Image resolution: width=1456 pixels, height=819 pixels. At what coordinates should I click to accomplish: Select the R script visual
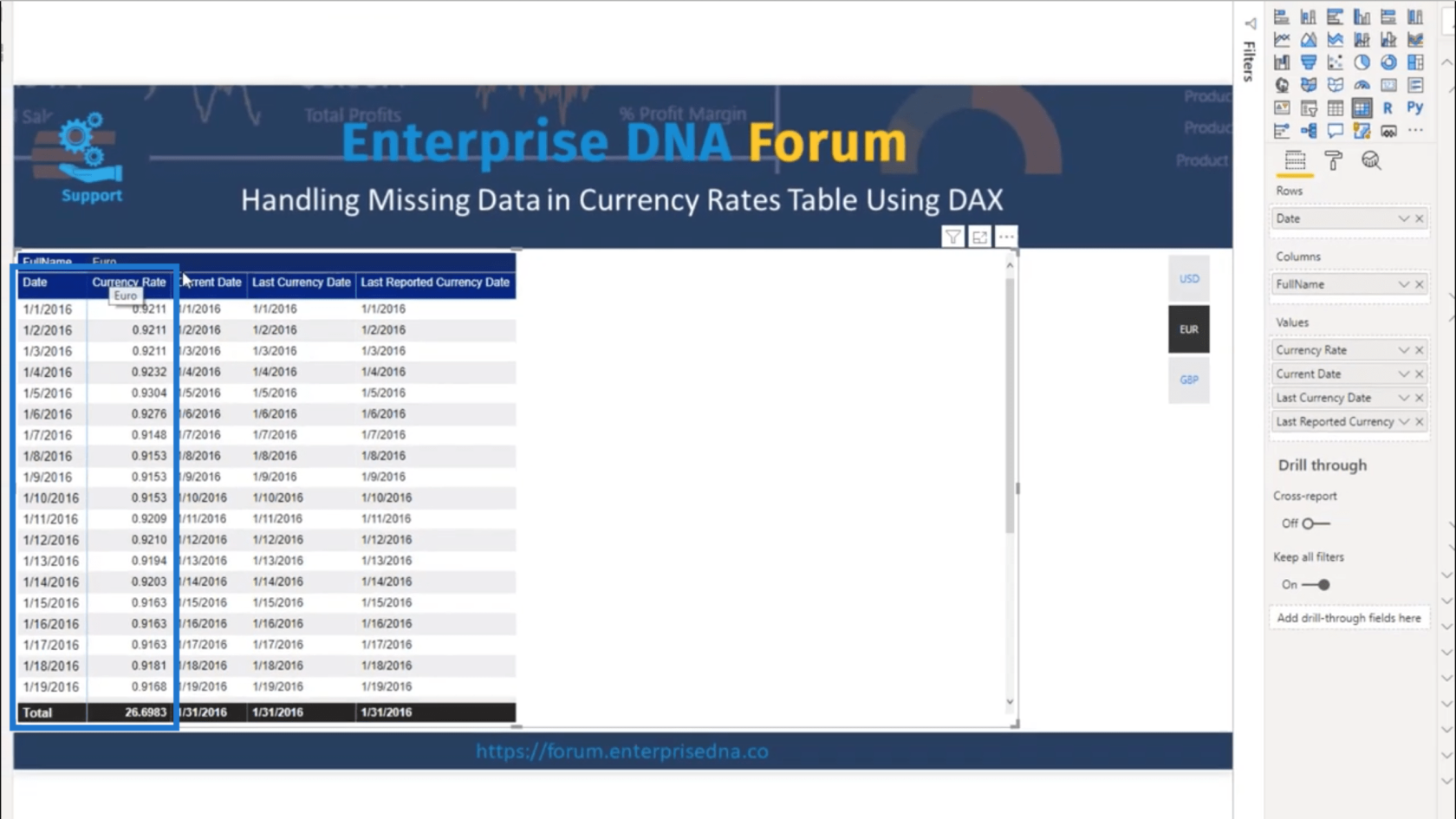pos(1388,107)
